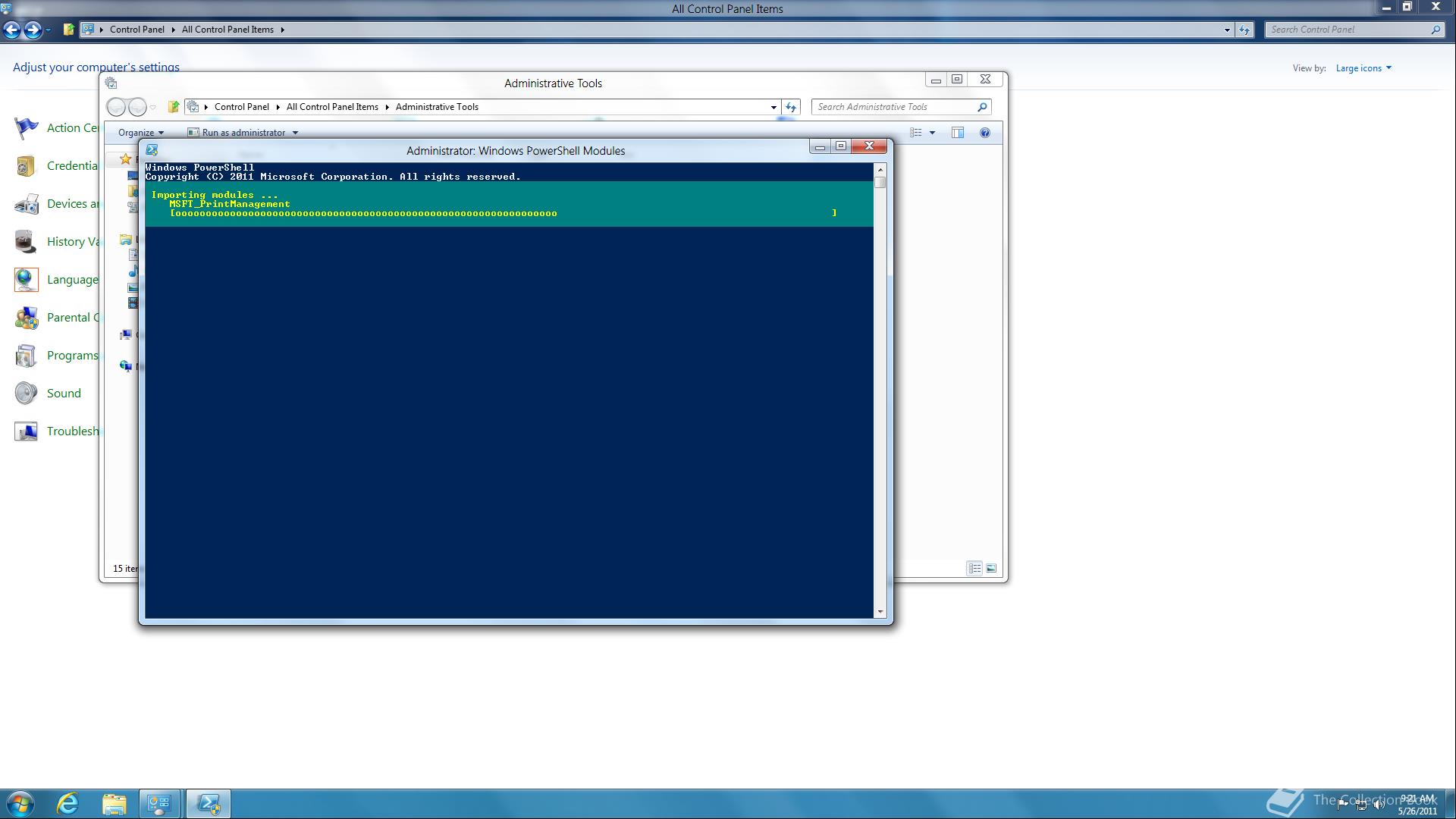
Task: Close the PowerShell Modules window
Action: pos(869,146)
